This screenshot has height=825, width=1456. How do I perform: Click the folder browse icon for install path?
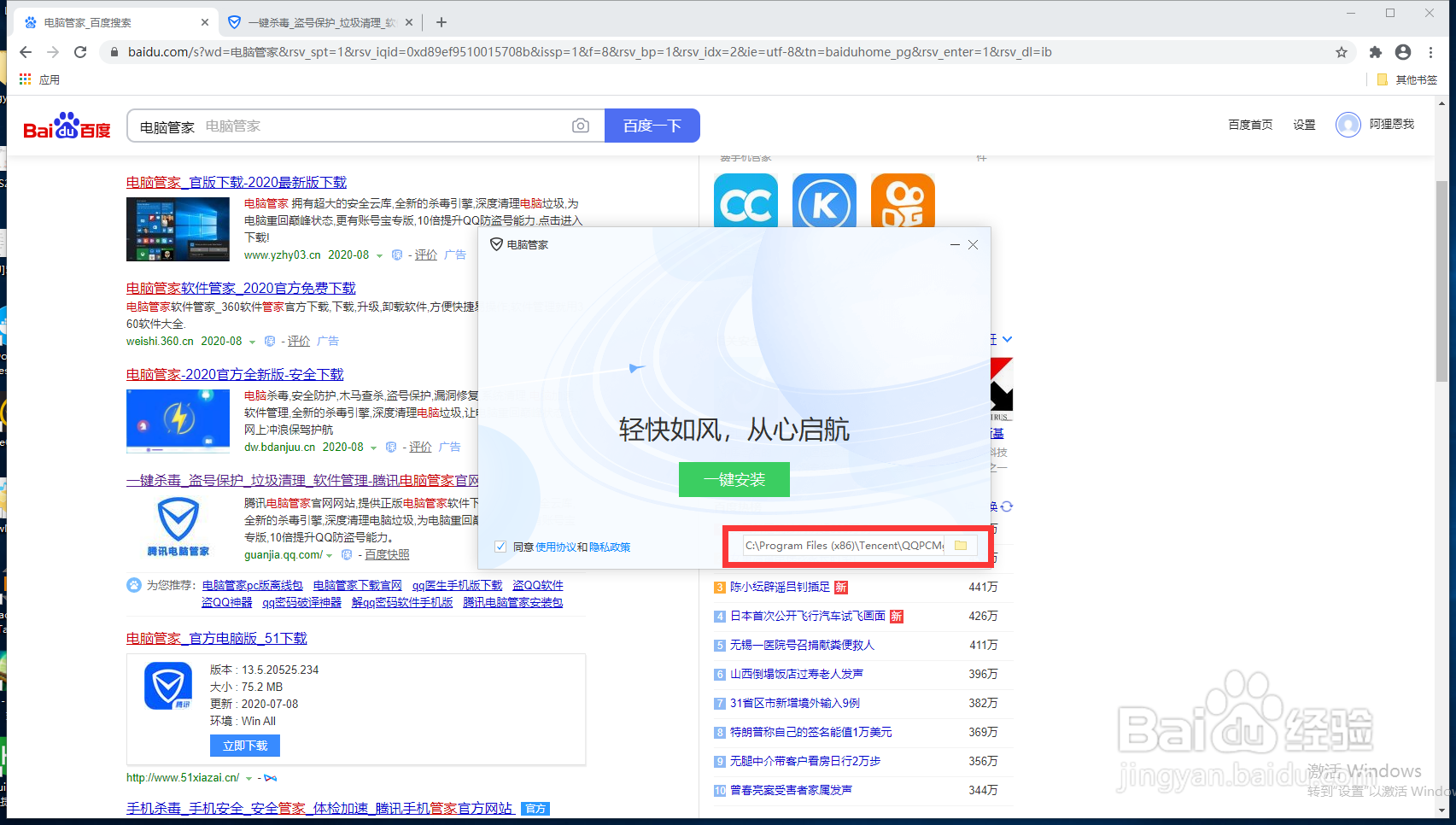click(x=962, y=546)
